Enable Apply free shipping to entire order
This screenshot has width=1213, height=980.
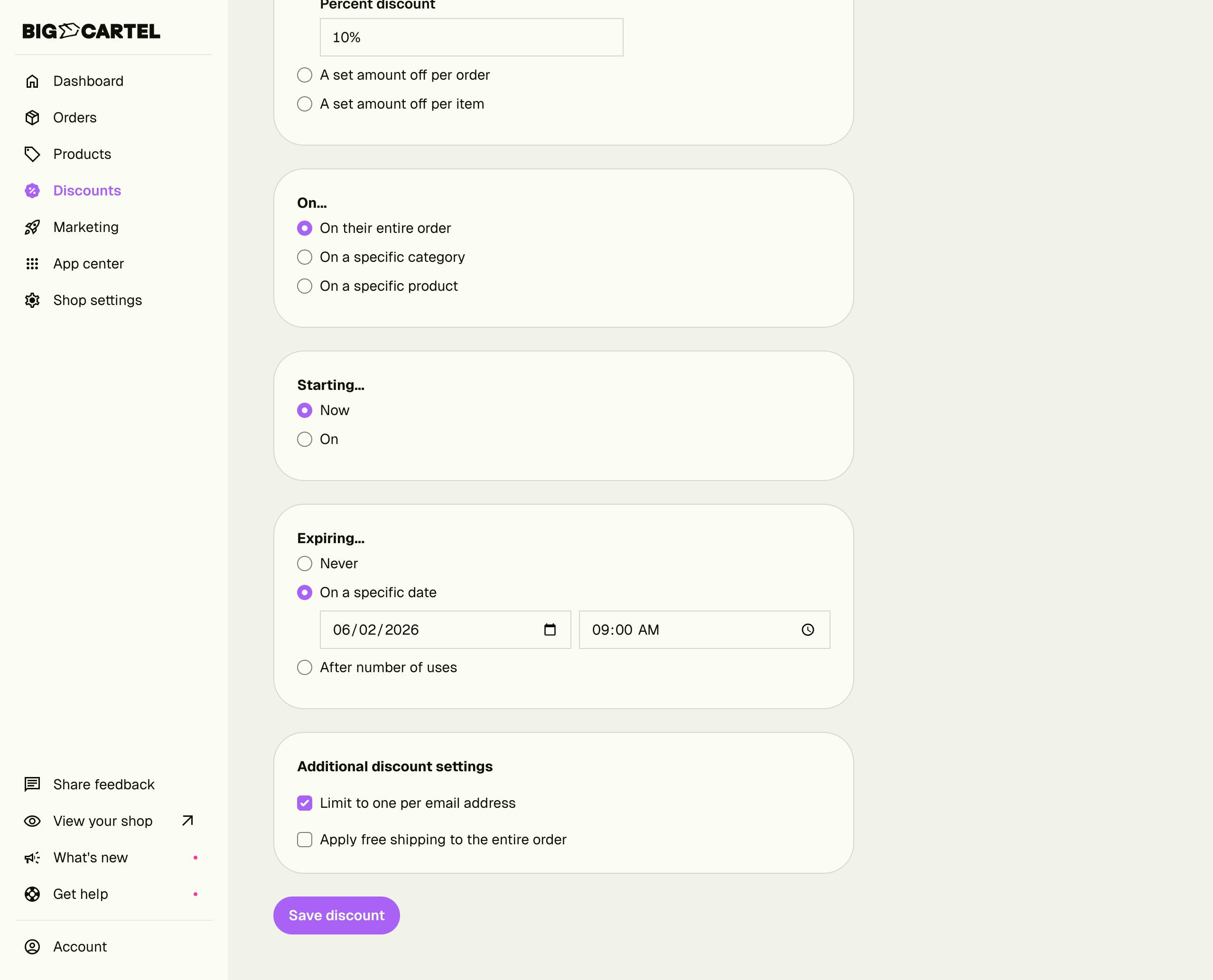[x=304, y=840]
